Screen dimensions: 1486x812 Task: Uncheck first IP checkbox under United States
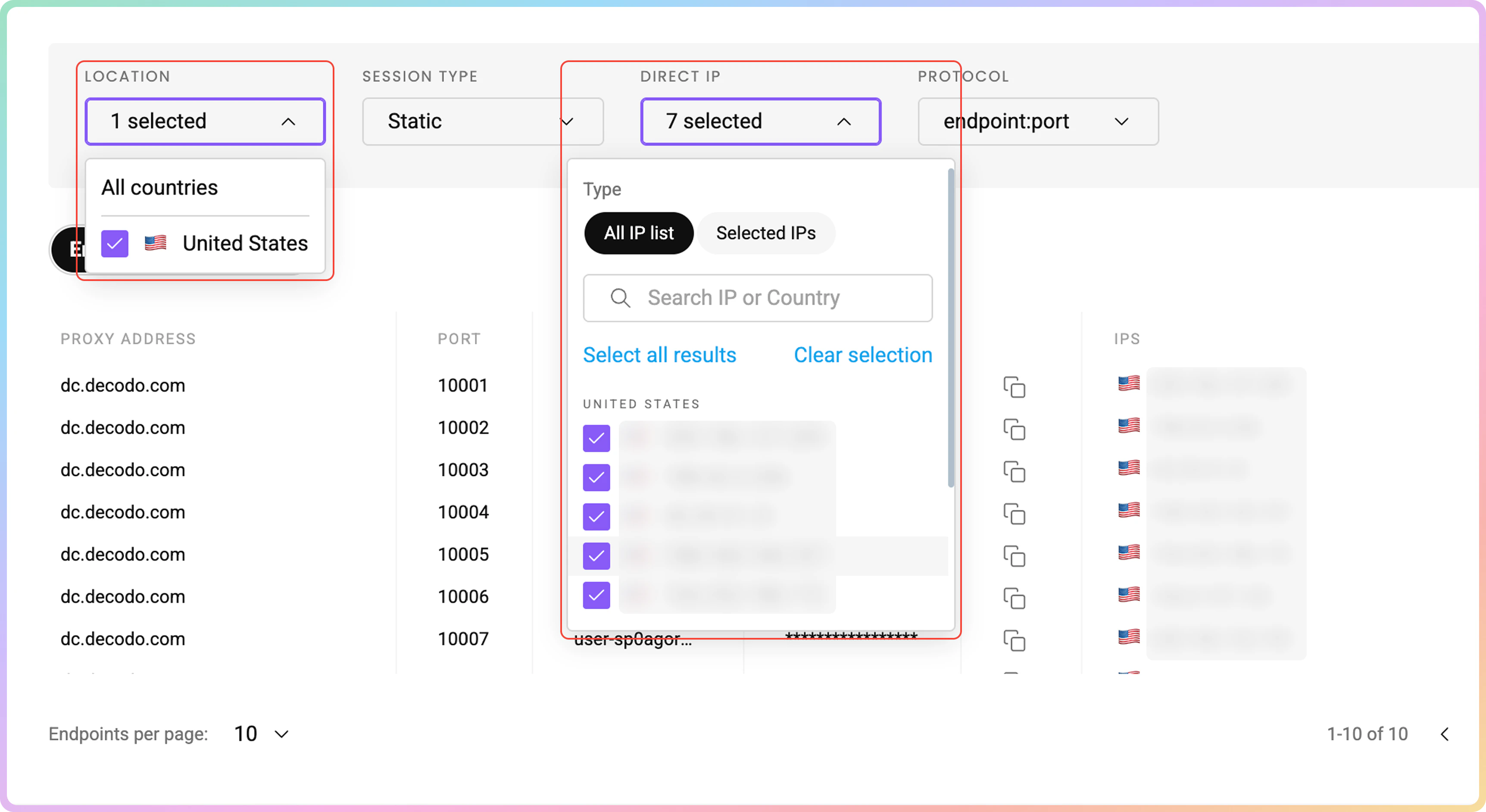tap(596, 438)
